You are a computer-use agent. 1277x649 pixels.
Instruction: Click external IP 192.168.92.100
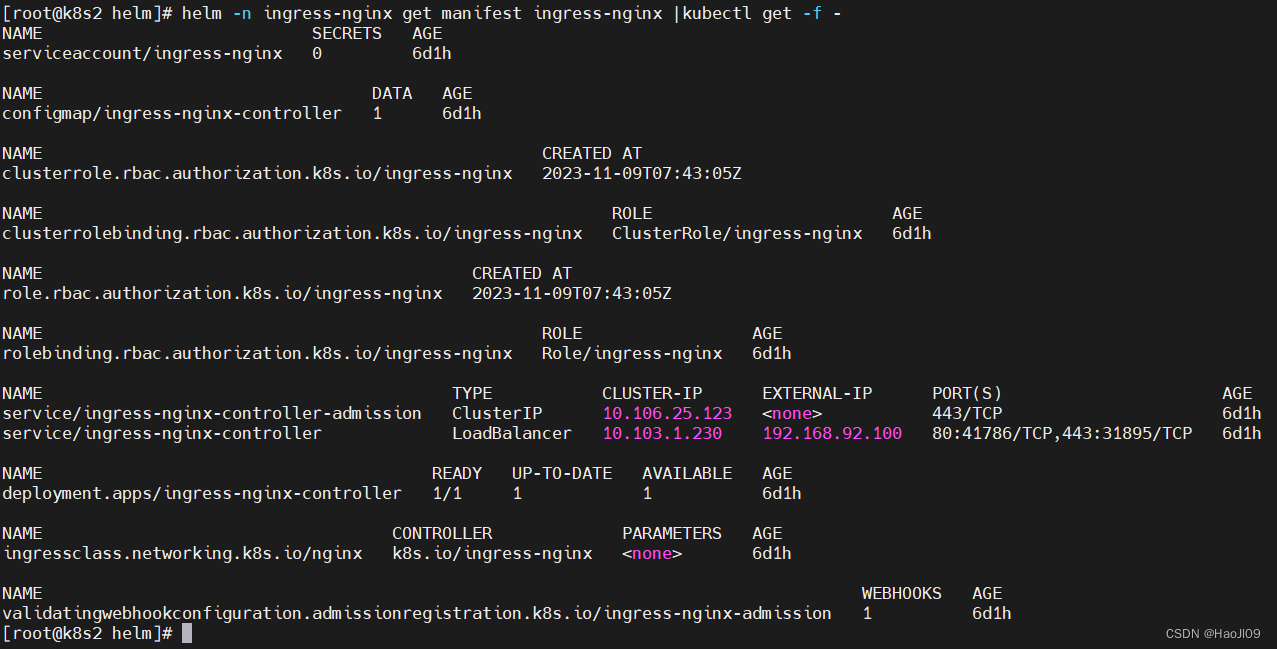pyautogui.click(x=832, y=433)
